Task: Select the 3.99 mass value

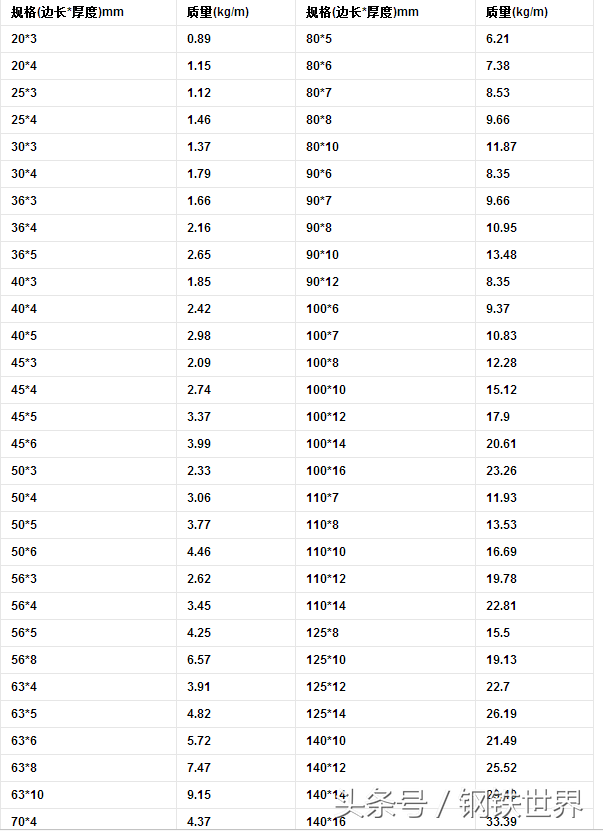Action: 199,444
